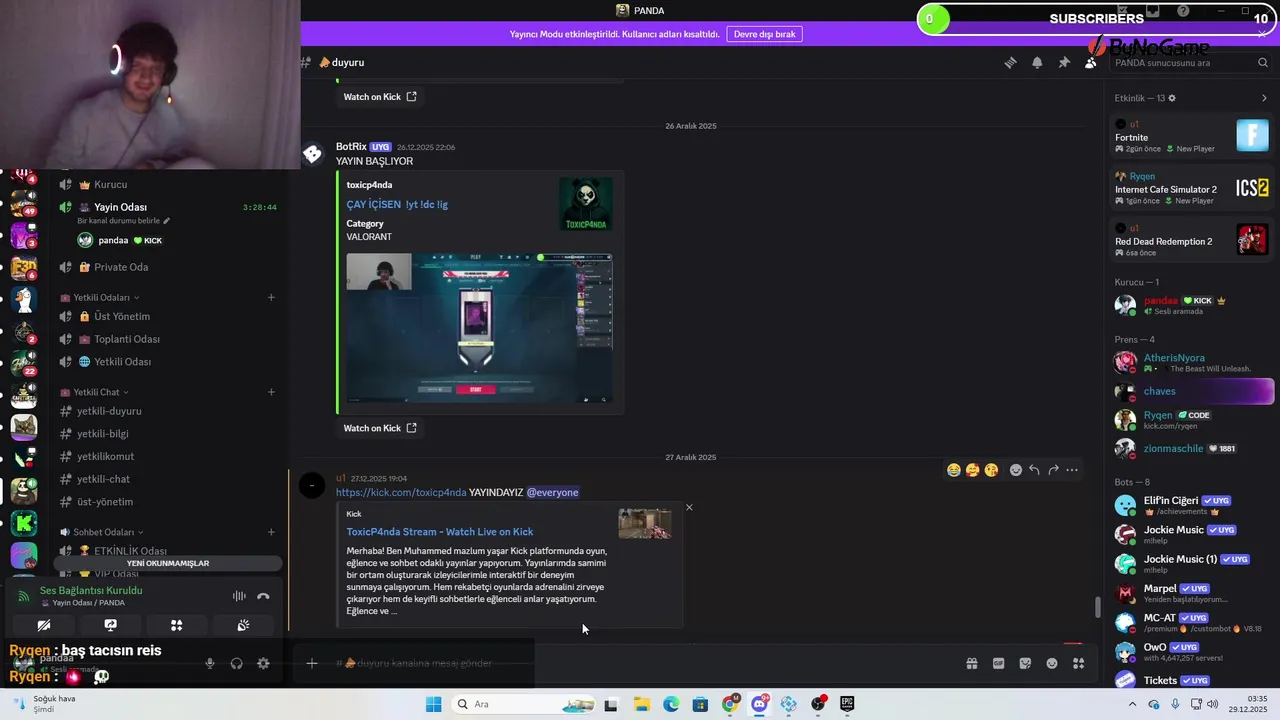The image size is (1280, 720).
Task: Close the Kick link embed
Action: pyautogui.click(x=689, y=507)
